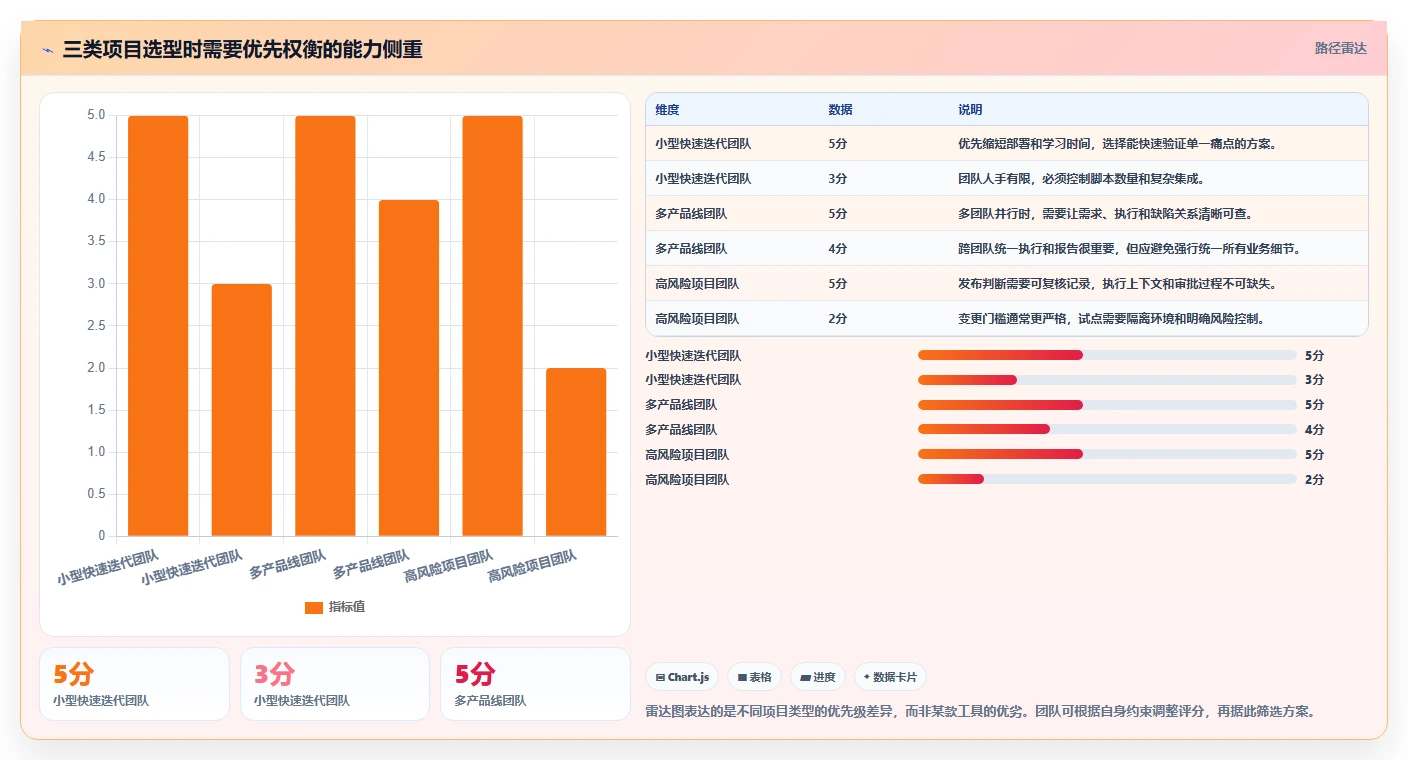Image resolution: width=1408 pixels, height=760 pixels.
Task: Click the slanted bar icon inside the 进度 tag
Action: click(805, 677)
